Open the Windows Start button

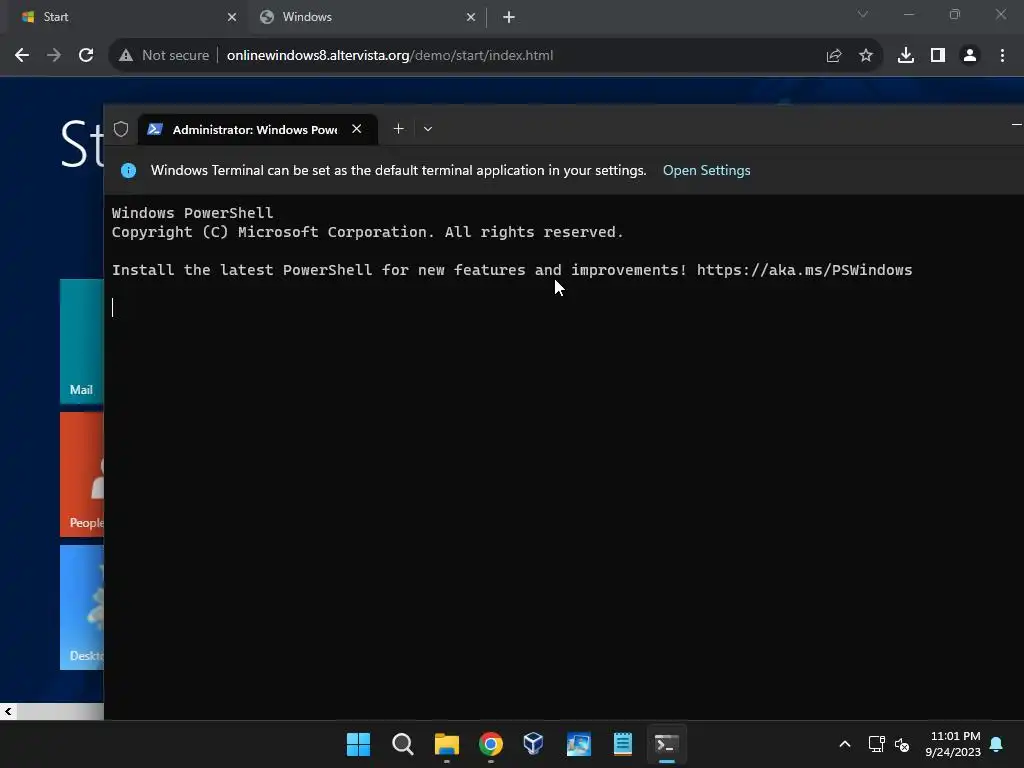click(358, 744)
